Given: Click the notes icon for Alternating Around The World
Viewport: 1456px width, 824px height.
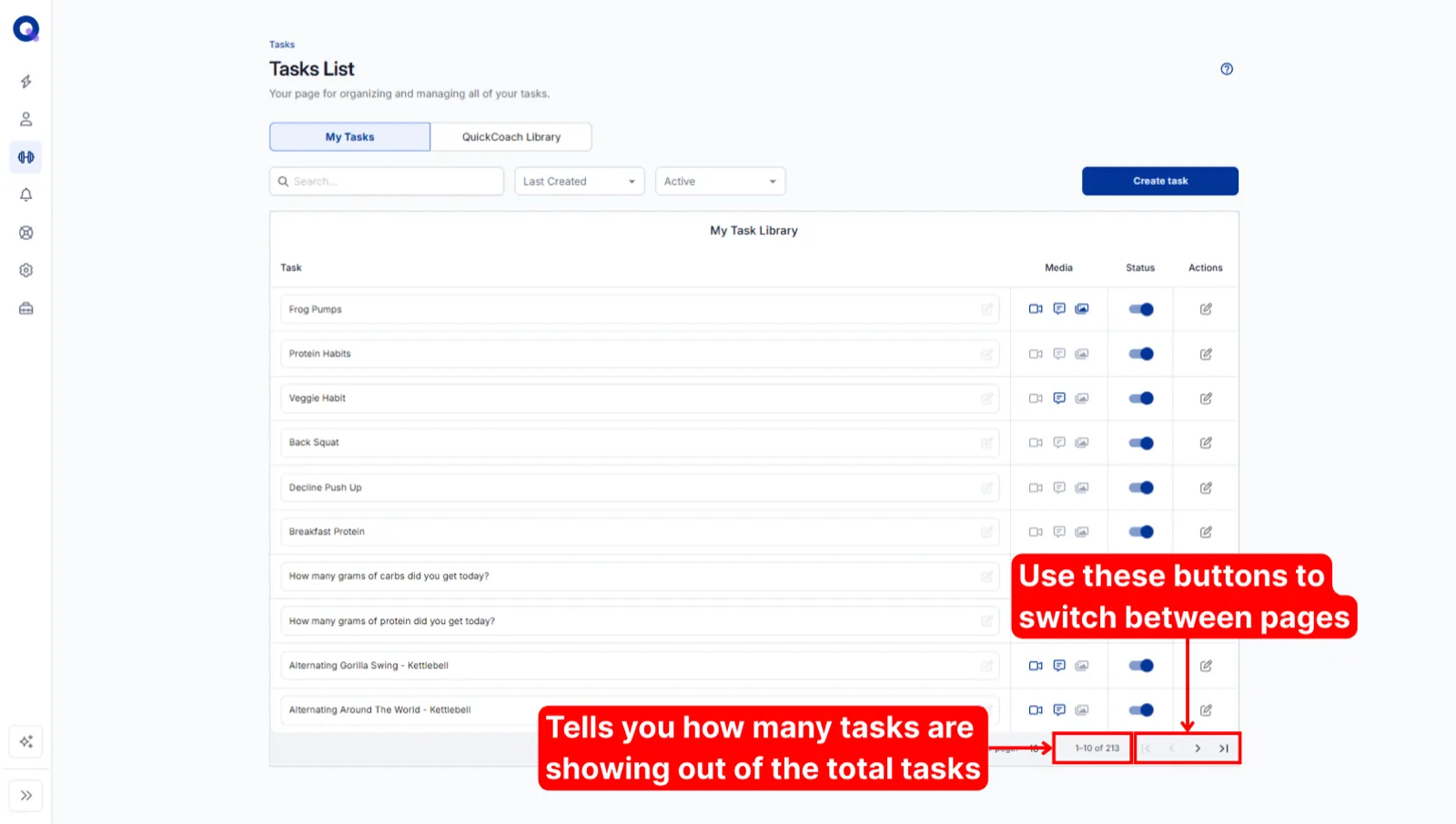Looking at the screenshot, I should coord(1059,710).
